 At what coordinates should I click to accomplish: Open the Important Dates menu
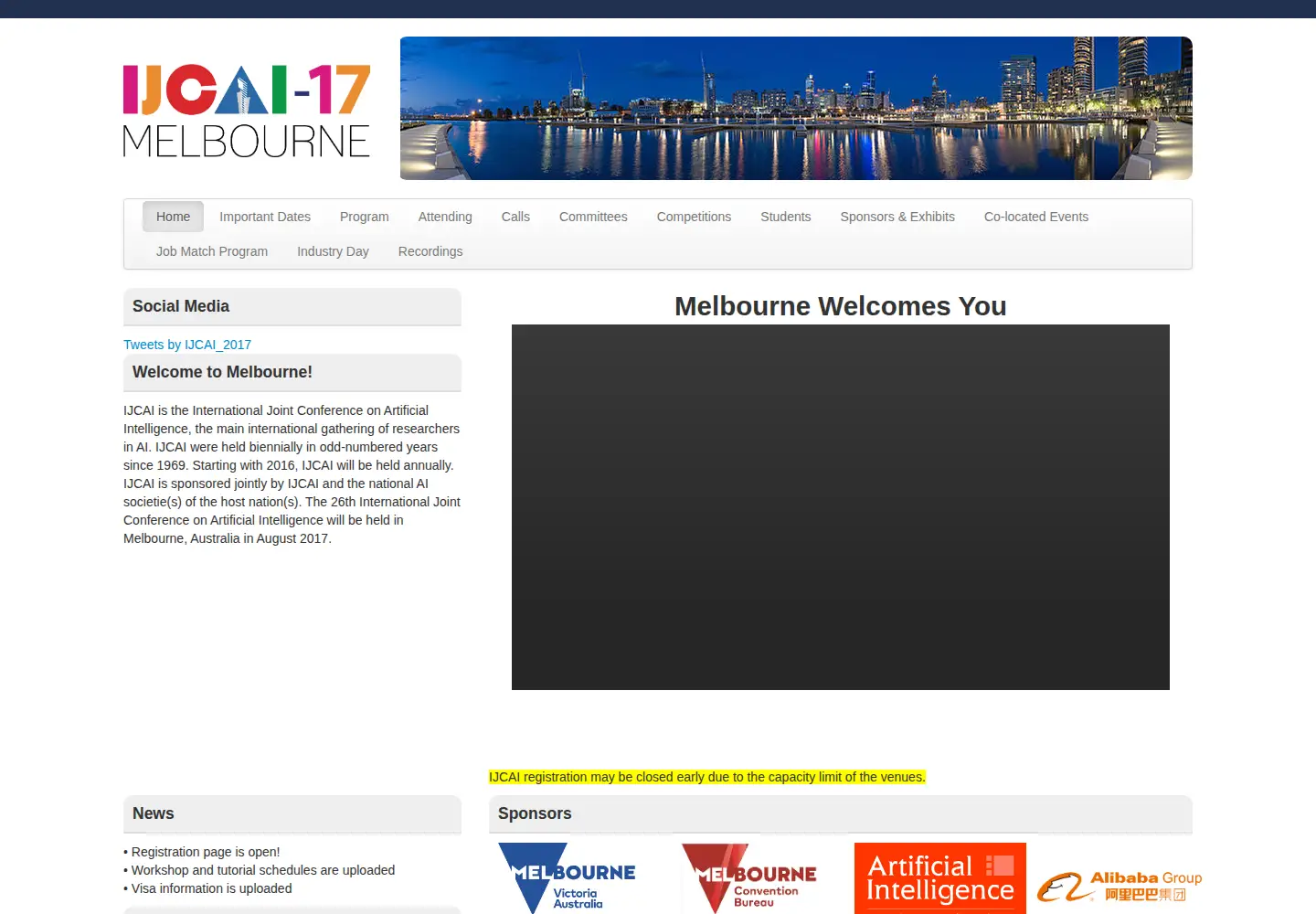point(265,217)
